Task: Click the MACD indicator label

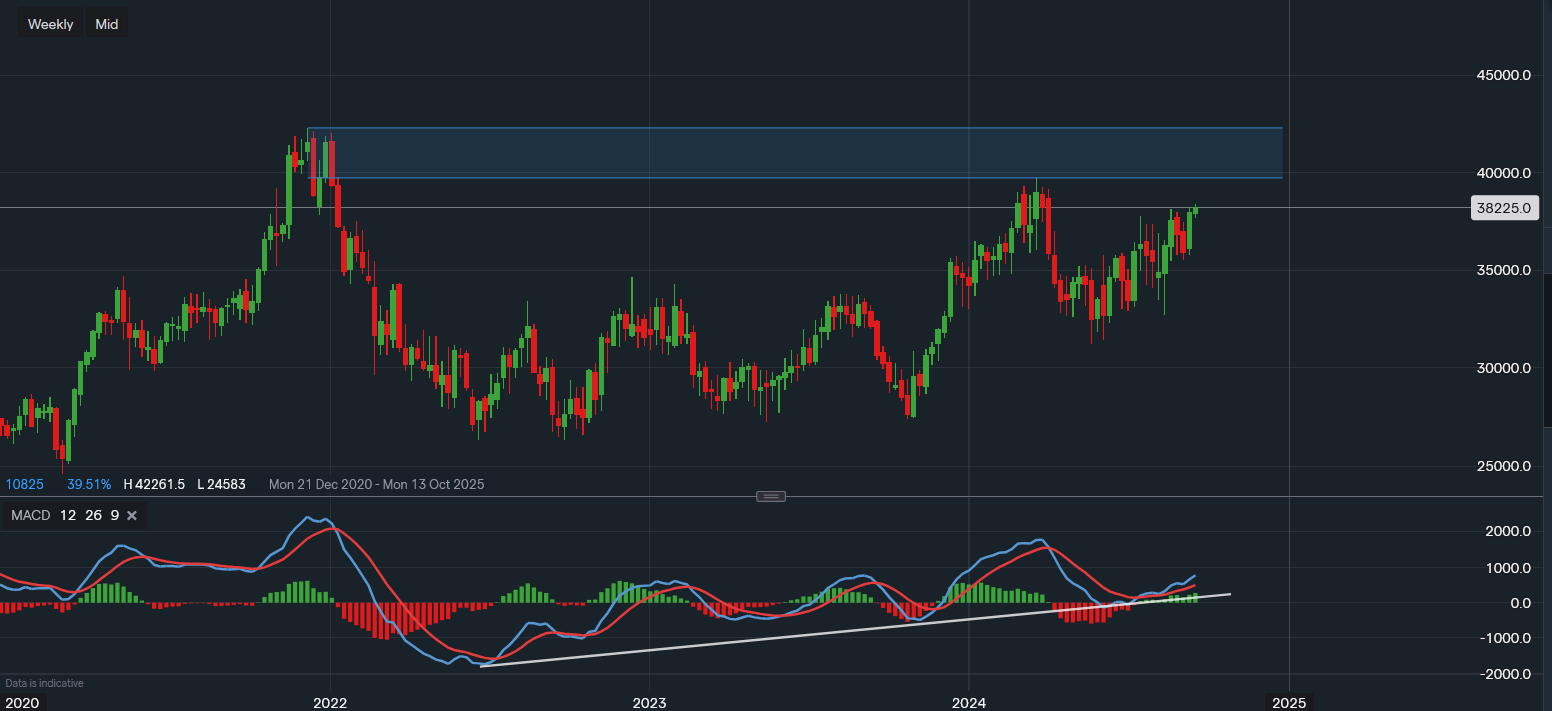Action: coord(30,516)
